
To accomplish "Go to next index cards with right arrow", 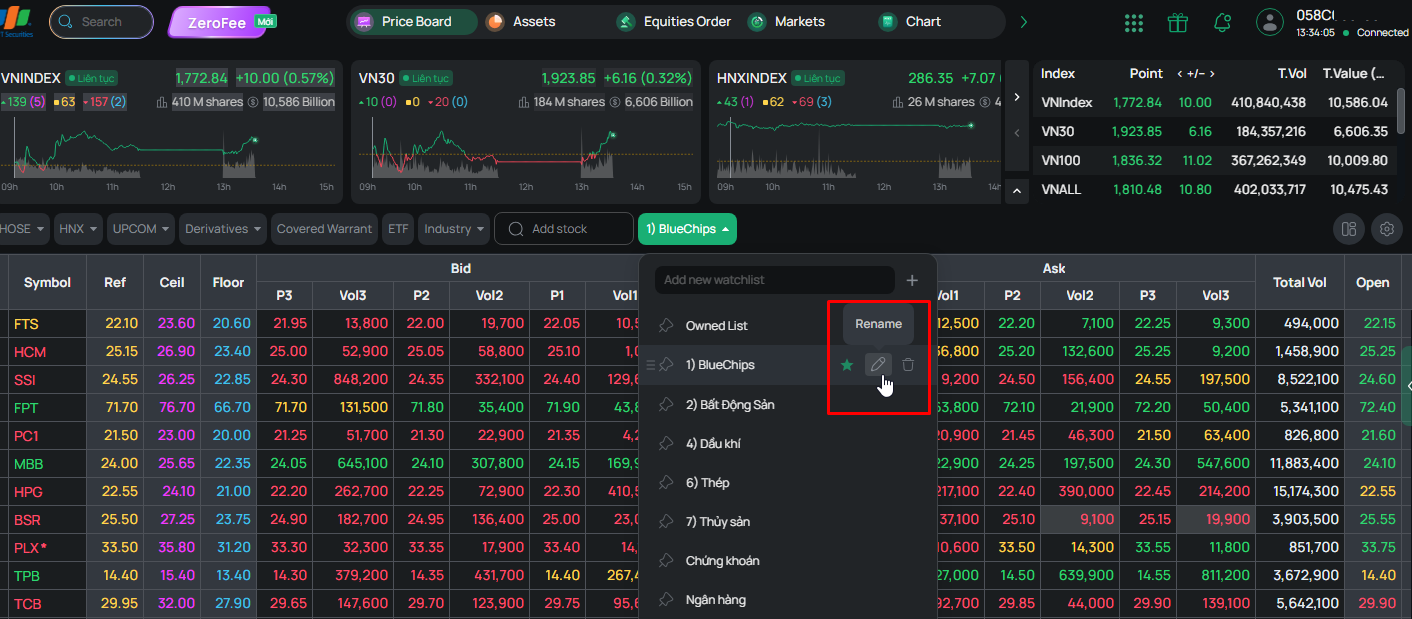I will pyautogui.click(x=1017, y=97).
